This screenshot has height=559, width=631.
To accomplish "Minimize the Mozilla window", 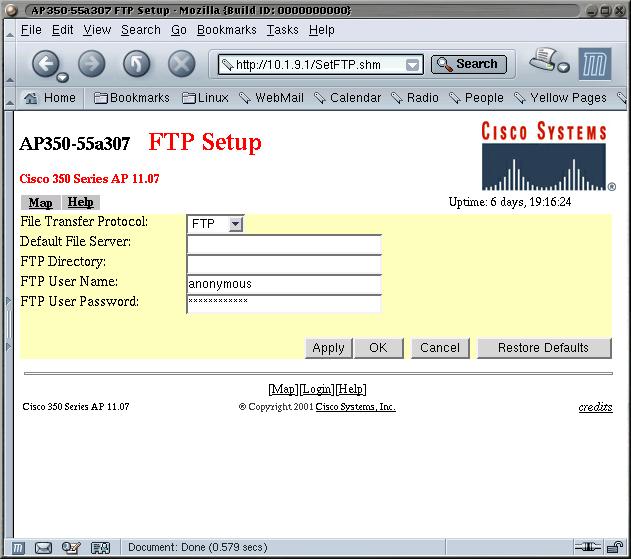I will 592,11.
